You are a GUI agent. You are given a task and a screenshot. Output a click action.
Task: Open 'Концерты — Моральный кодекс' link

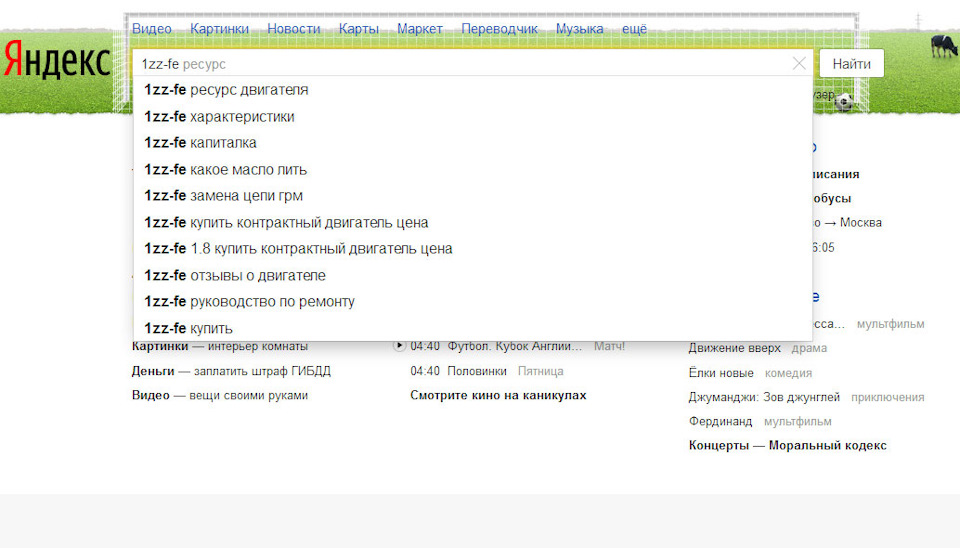787,446
